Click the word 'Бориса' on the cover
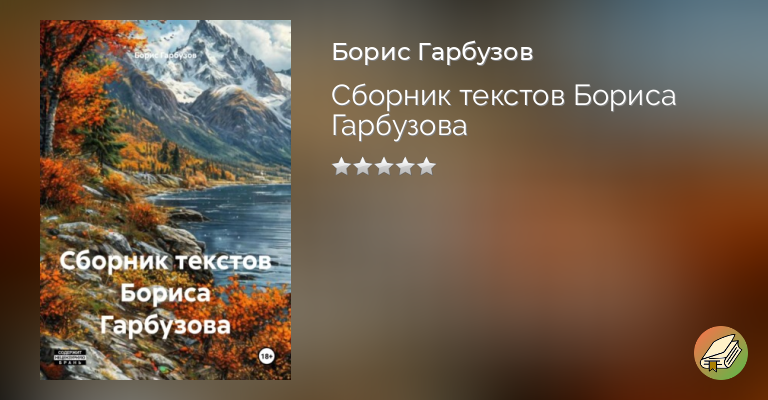 click(166, 293)
